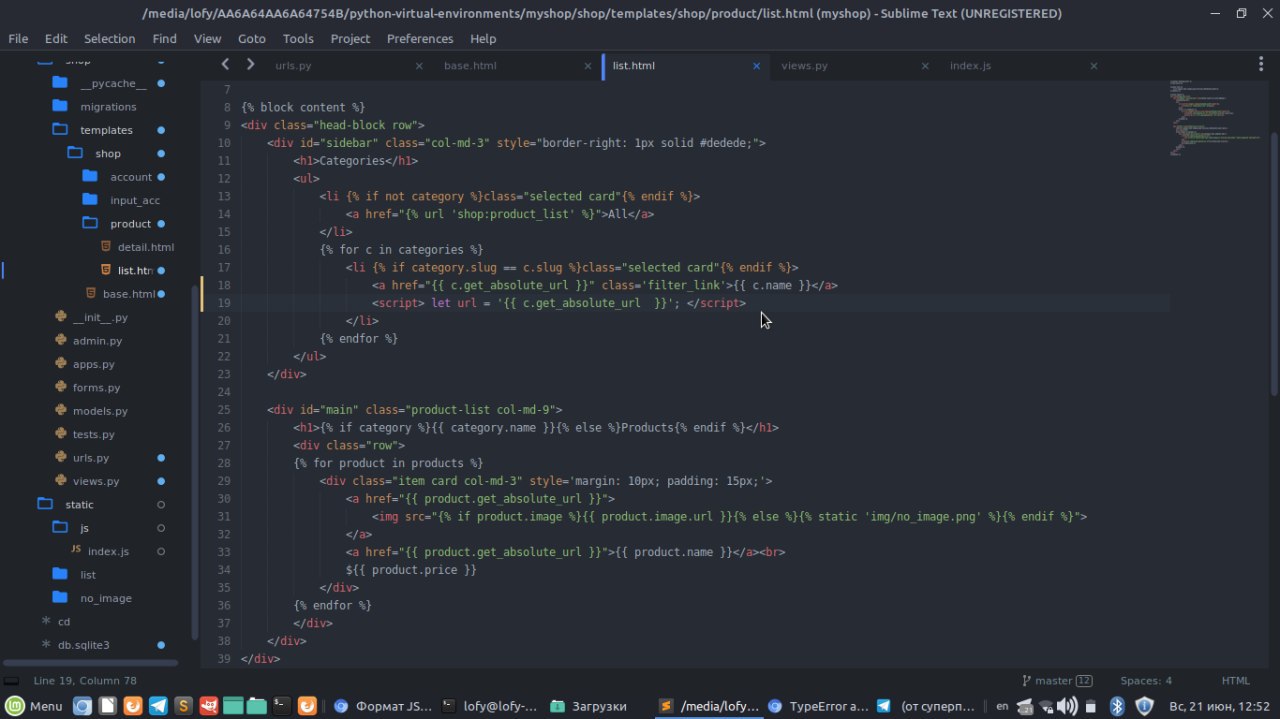
Task: Open tests.py in the sidebar
Action: point(93,434)
